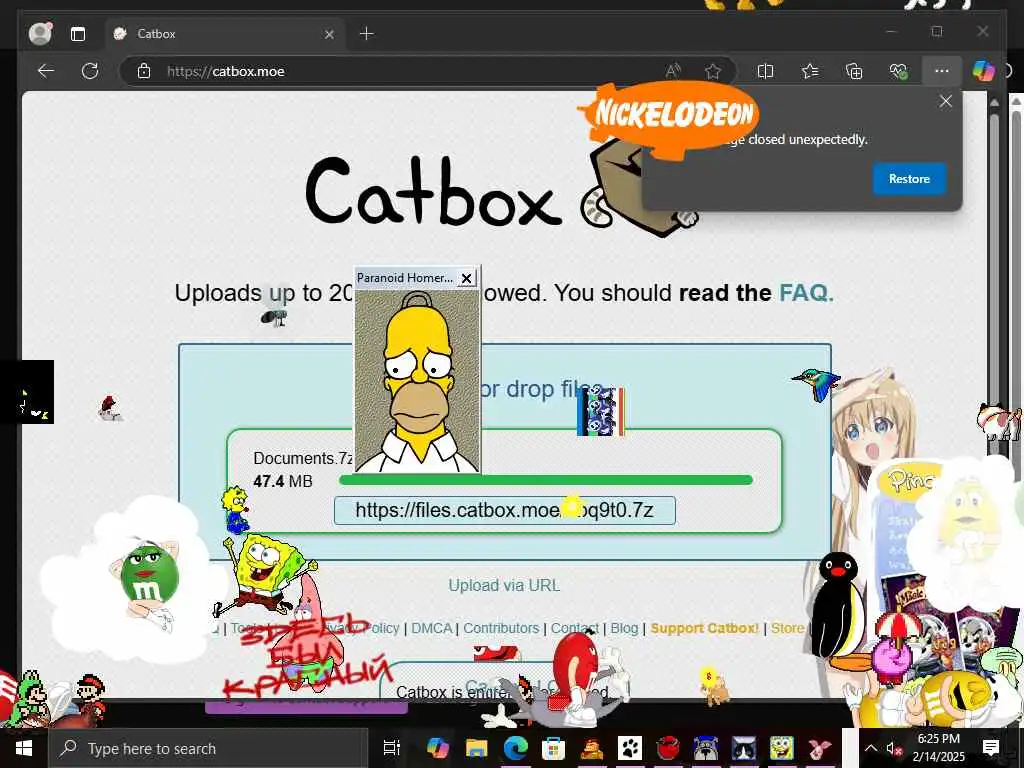Go back using the browser back arrow

(46, 71)
